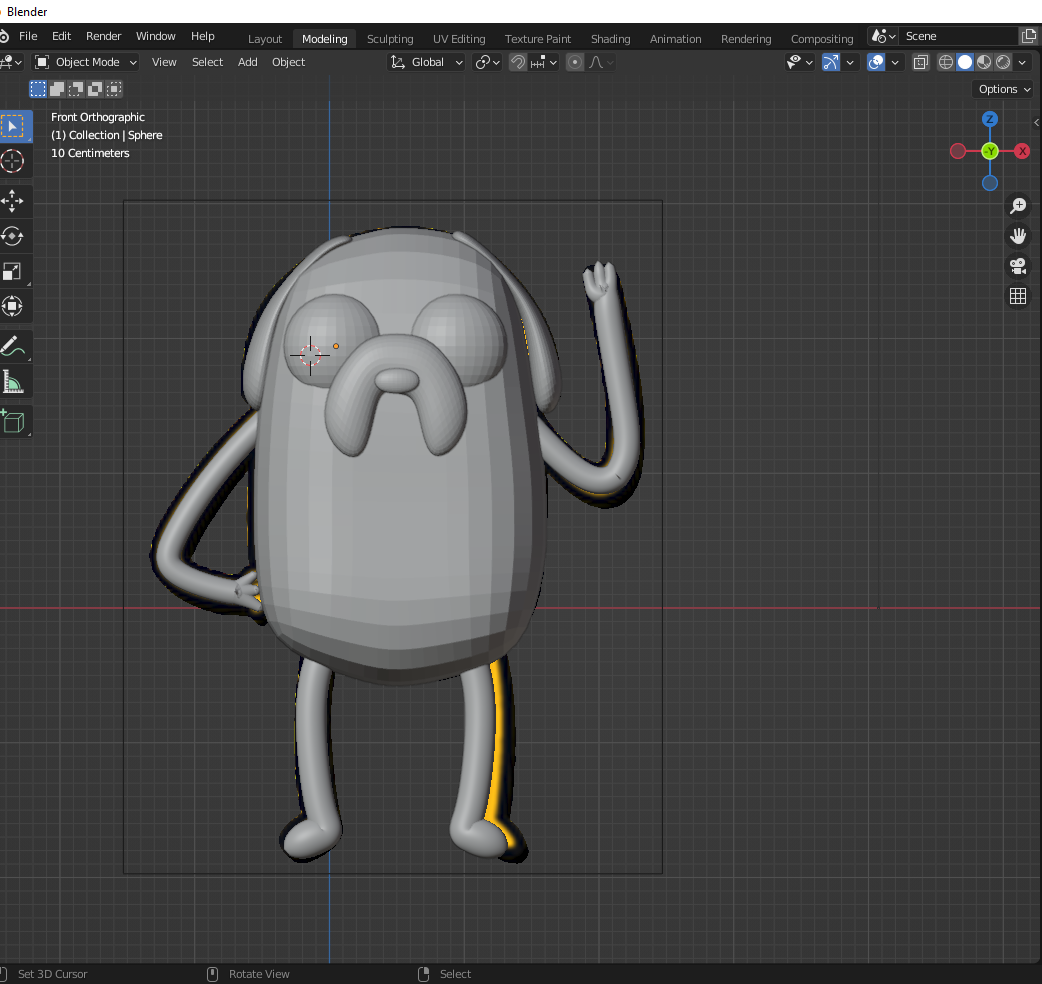Select the Select Box tool

[13, 126]
